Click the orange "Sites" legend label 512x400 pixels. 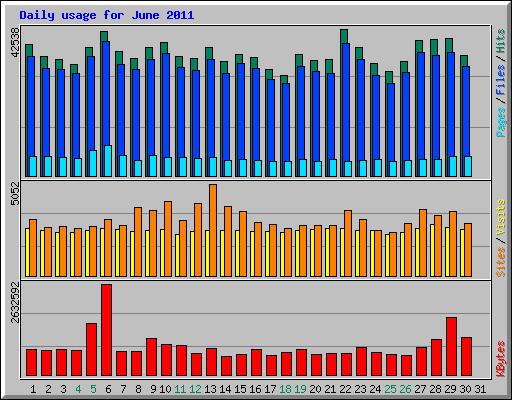[x=501, y=262]
